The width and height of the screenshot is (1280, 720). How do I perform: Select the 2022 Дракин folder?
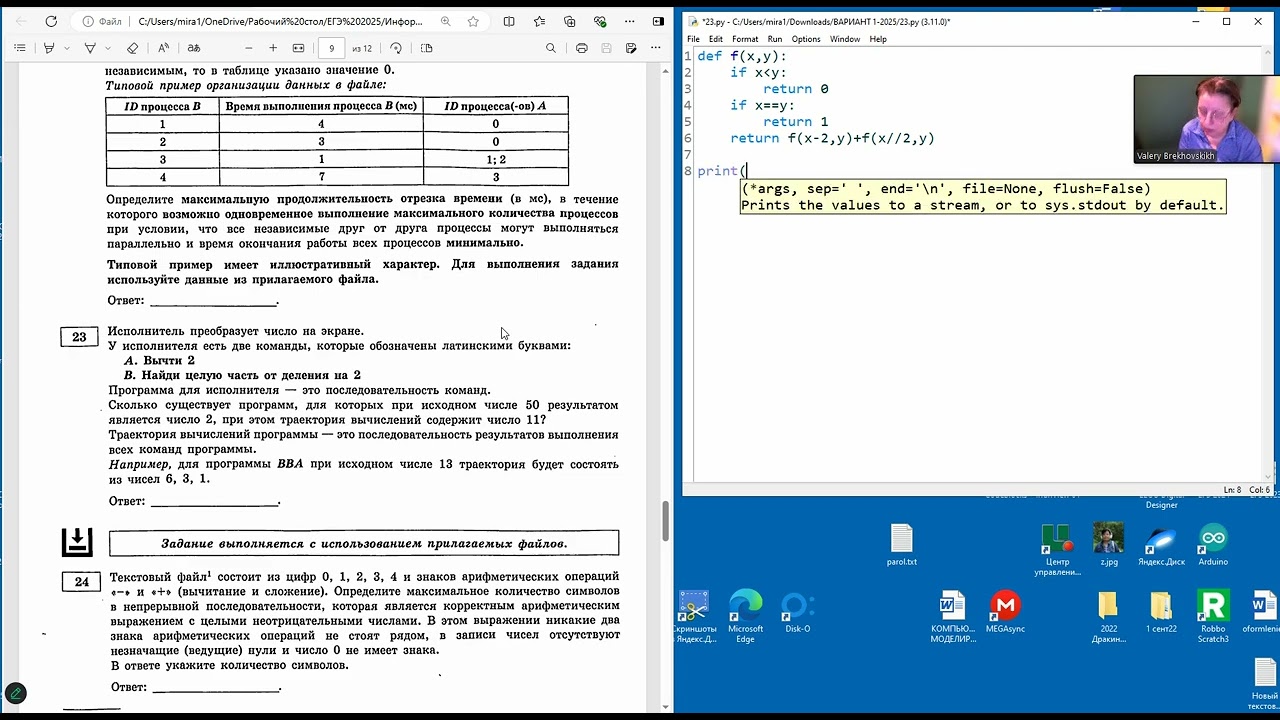[1108, 616]
